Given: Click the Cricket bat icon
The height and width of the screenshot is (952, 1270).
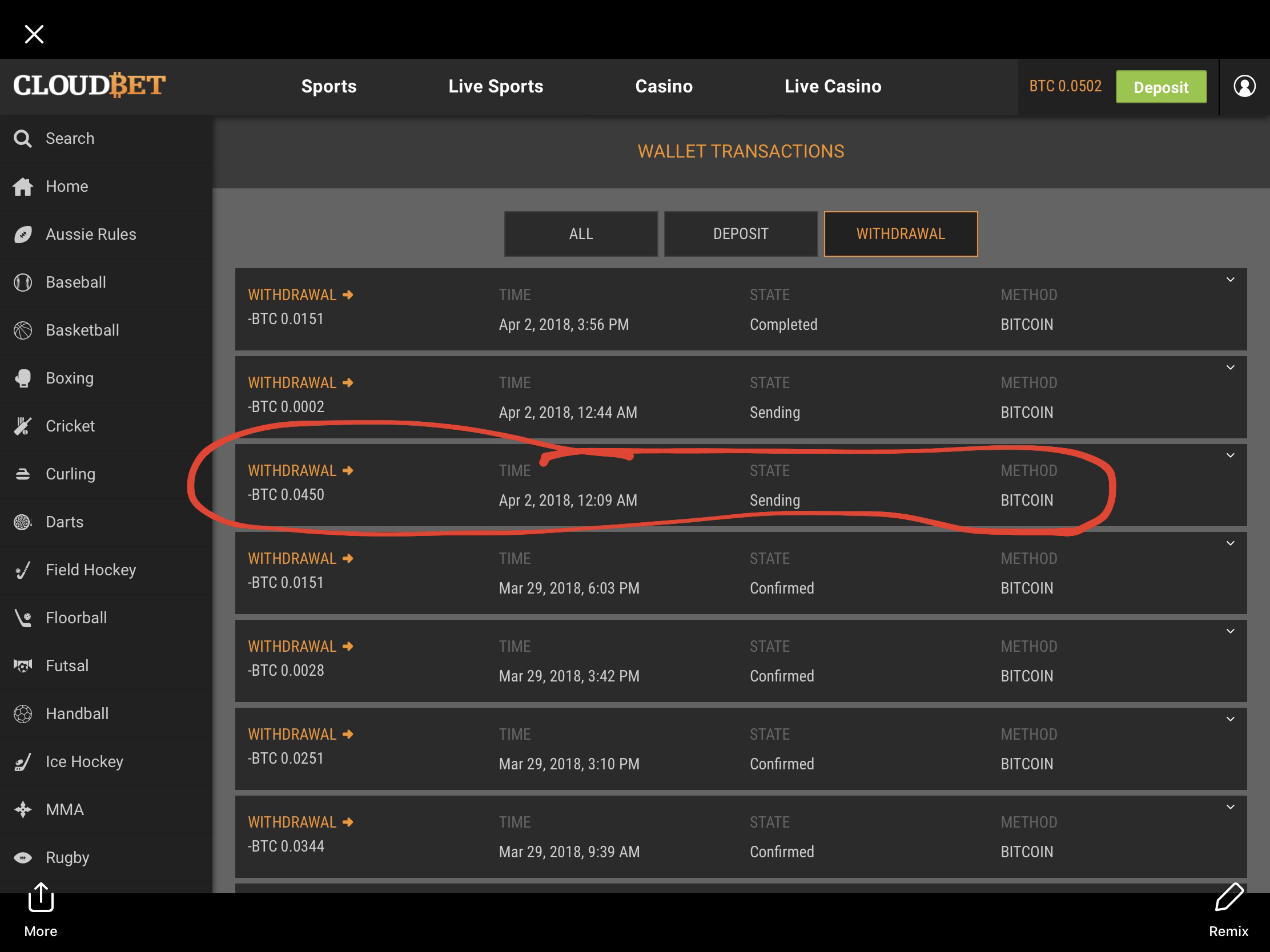Looking at the screenshot, I should pyautogui.click(x=23, y=426).
